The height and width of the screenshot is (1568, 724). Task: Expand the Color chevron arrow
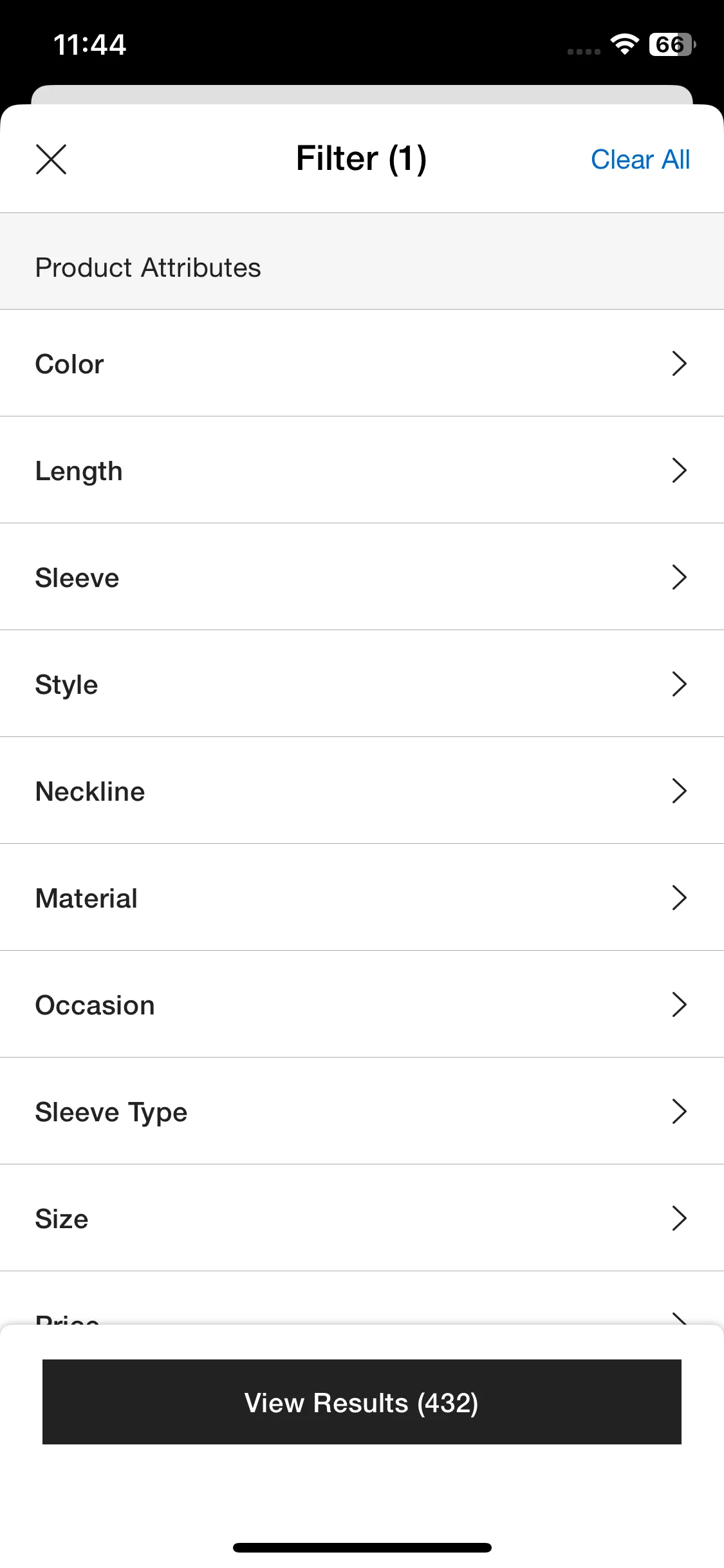pos(679,363)
